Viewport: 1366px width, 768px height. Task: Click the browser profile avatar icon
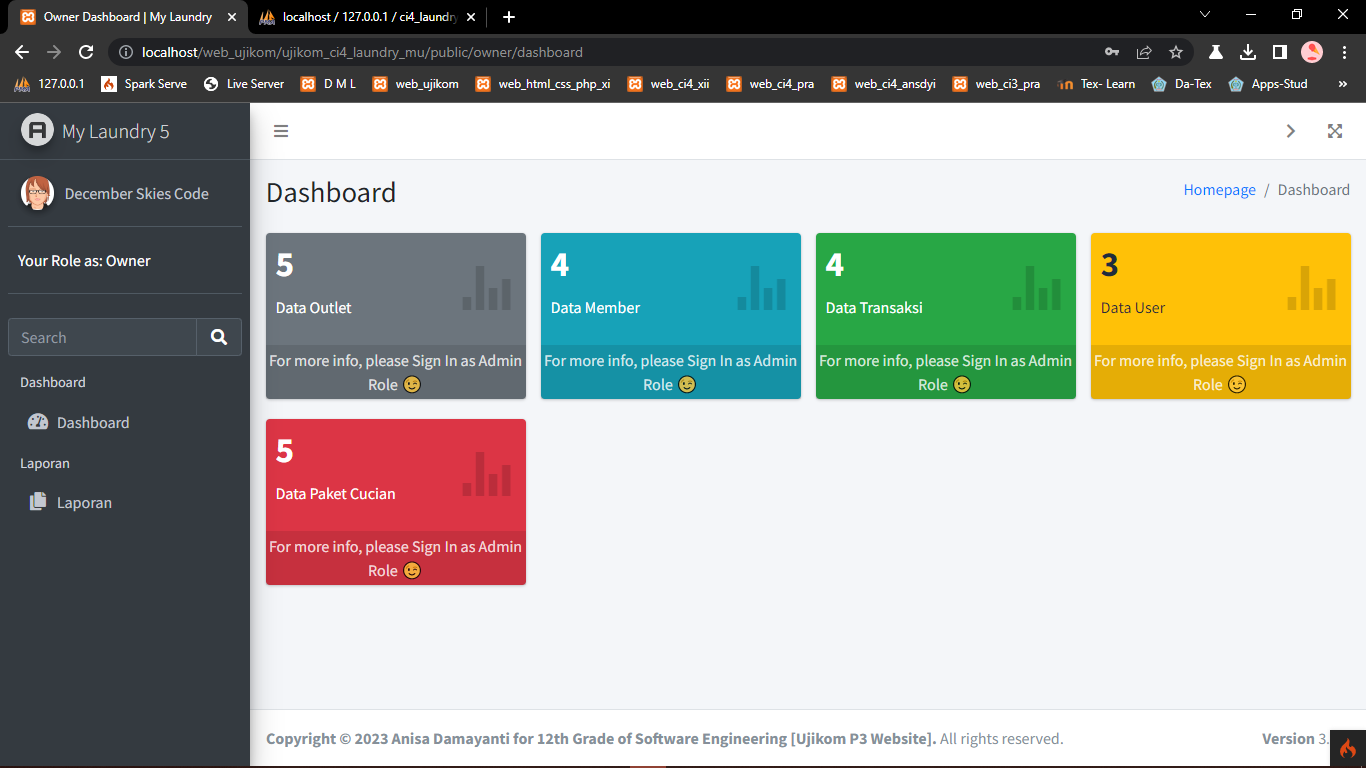[1312, 51]
